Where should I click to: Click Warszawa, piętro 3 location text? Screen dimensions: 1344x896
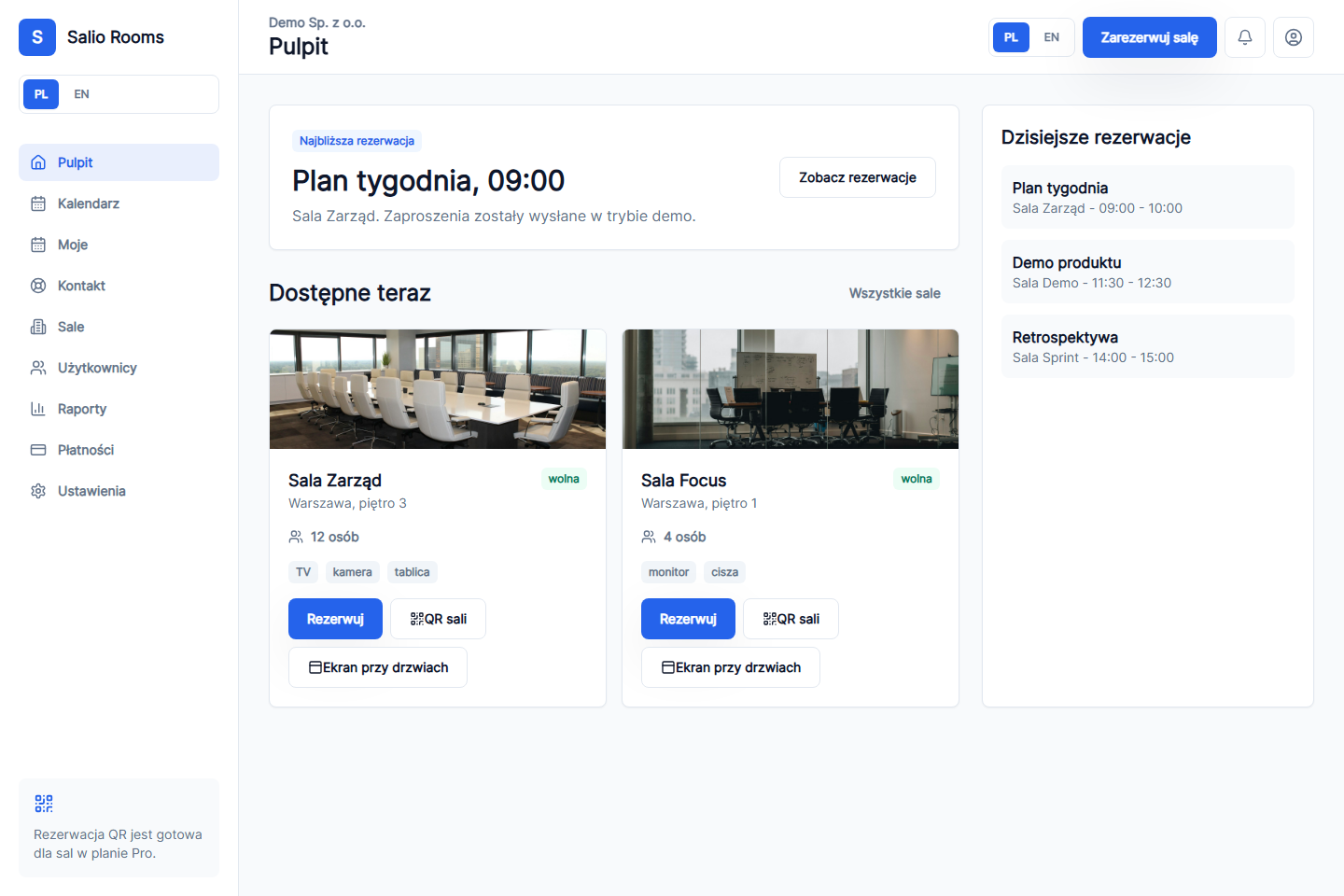point(347,503)
